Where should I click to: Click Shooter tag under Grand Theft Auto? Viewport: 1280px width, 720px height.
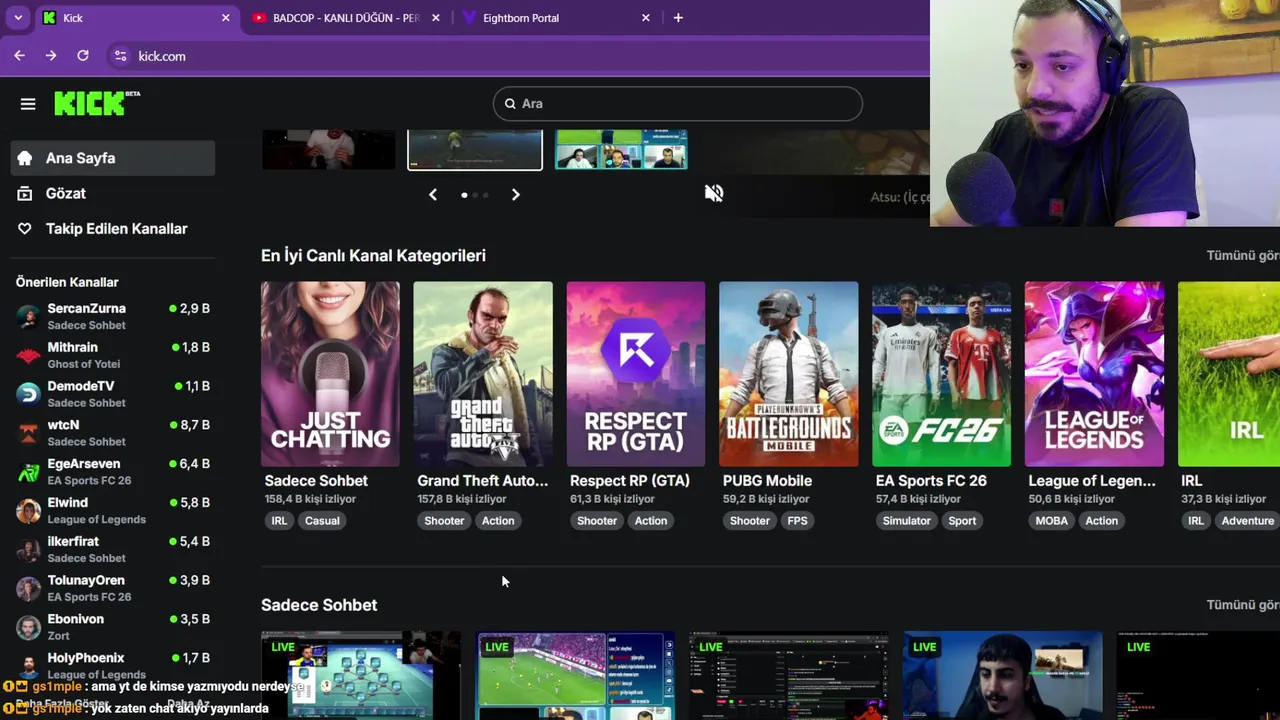[x=444, y=521]
